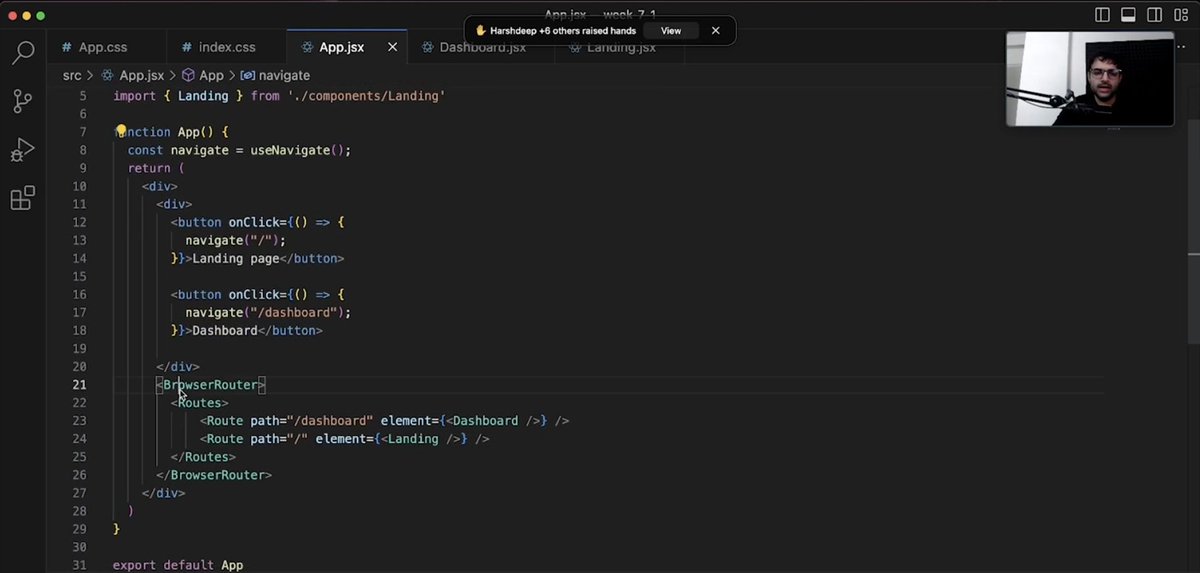Screen dimensions: 1200x573
Task: Switch to the Dashboard.jsx tab
Action: [482, 47]
